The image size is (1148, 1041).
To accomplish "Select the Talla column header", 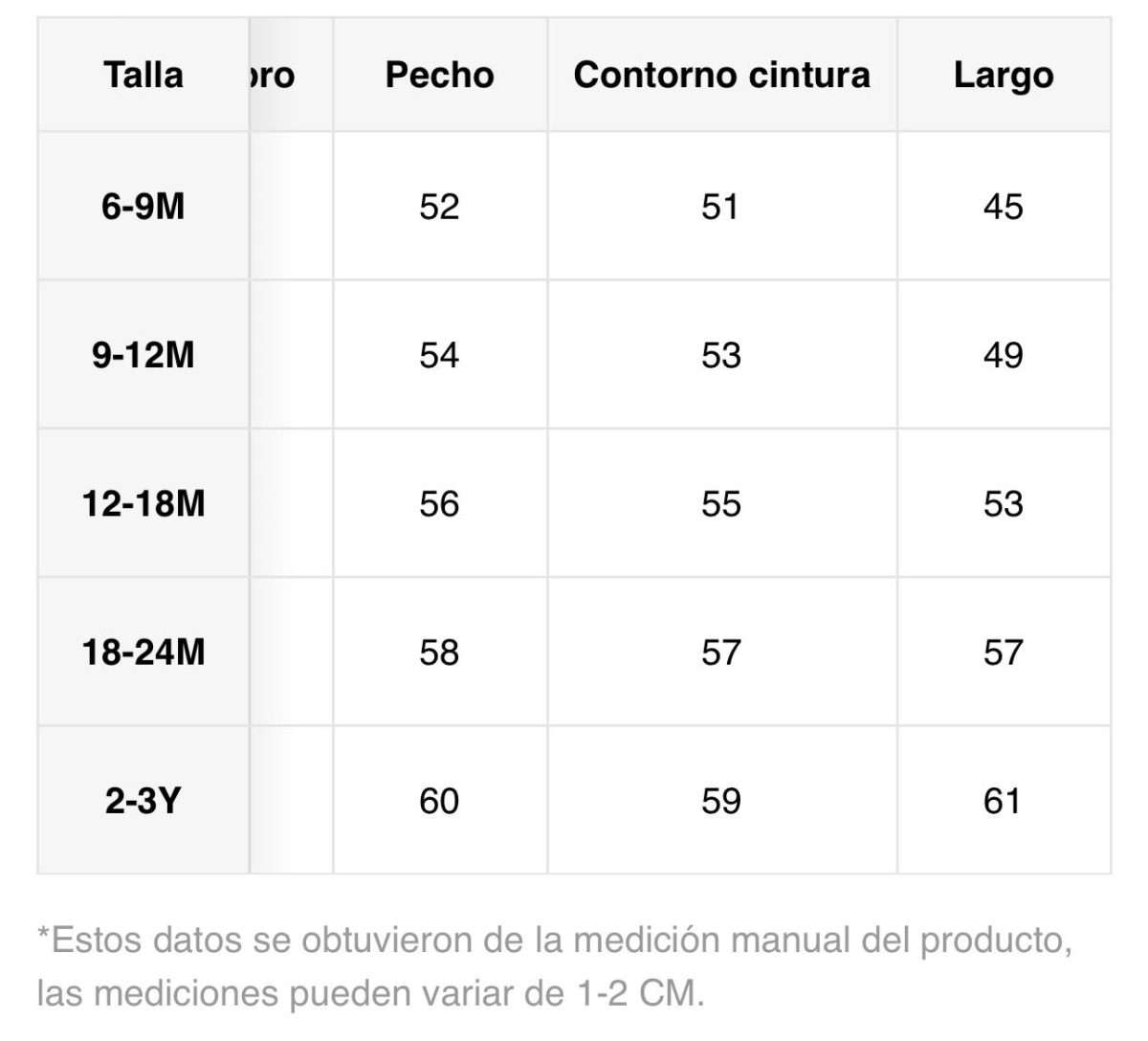I will tap(143, 75).
